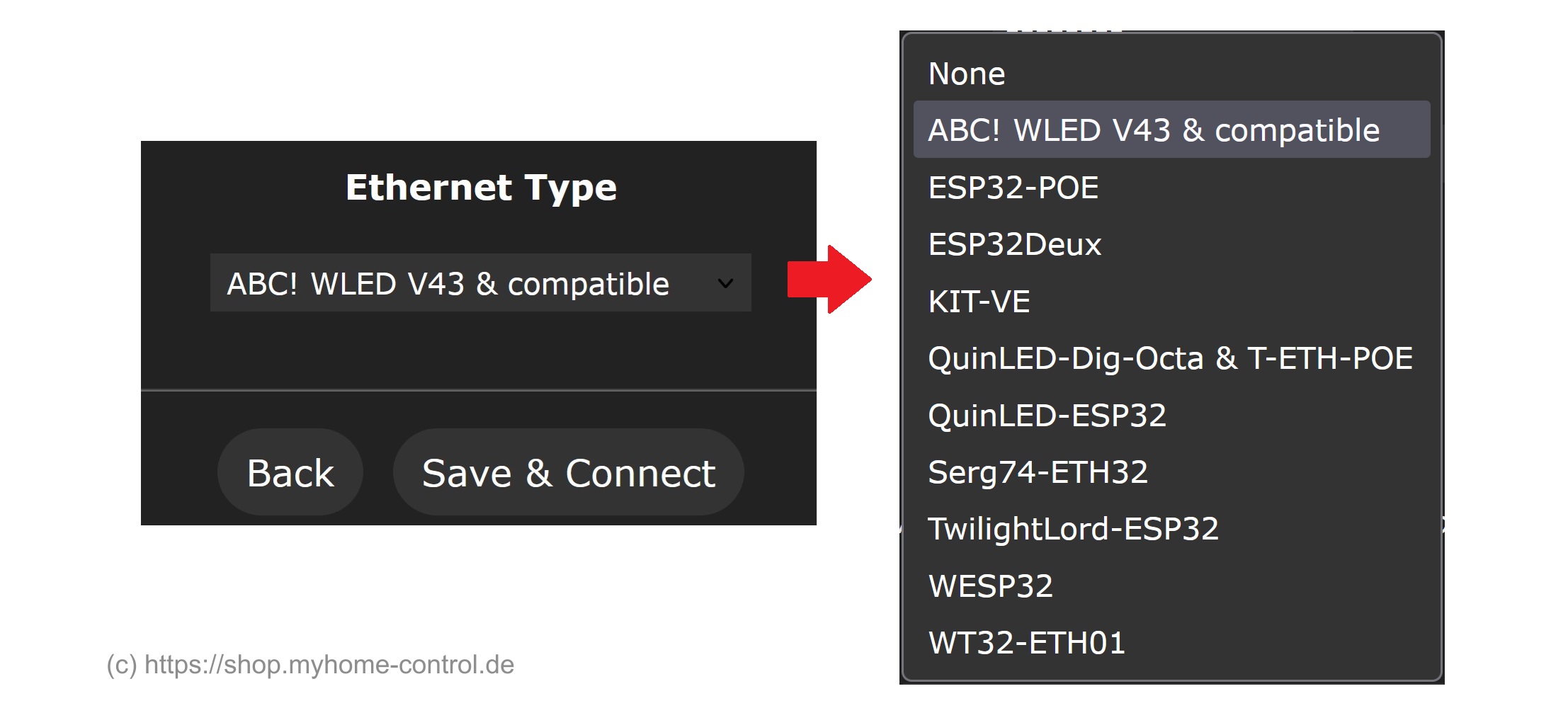
Task: Choose KIT-VE ethernet type
Action: pos(1171,302)
